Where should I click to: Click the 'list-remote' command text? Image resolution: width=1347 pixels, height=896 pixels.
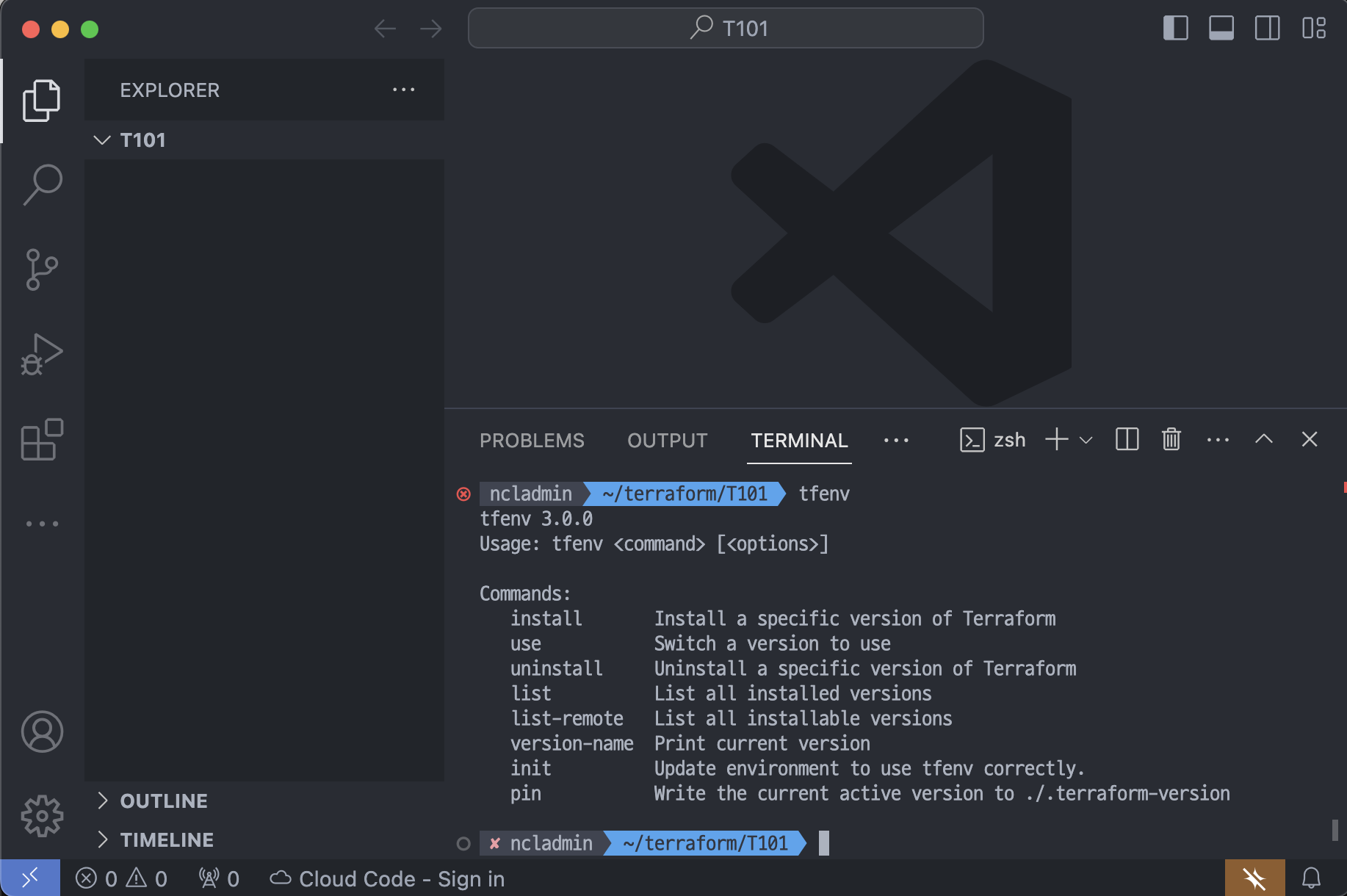click(566, 718)
